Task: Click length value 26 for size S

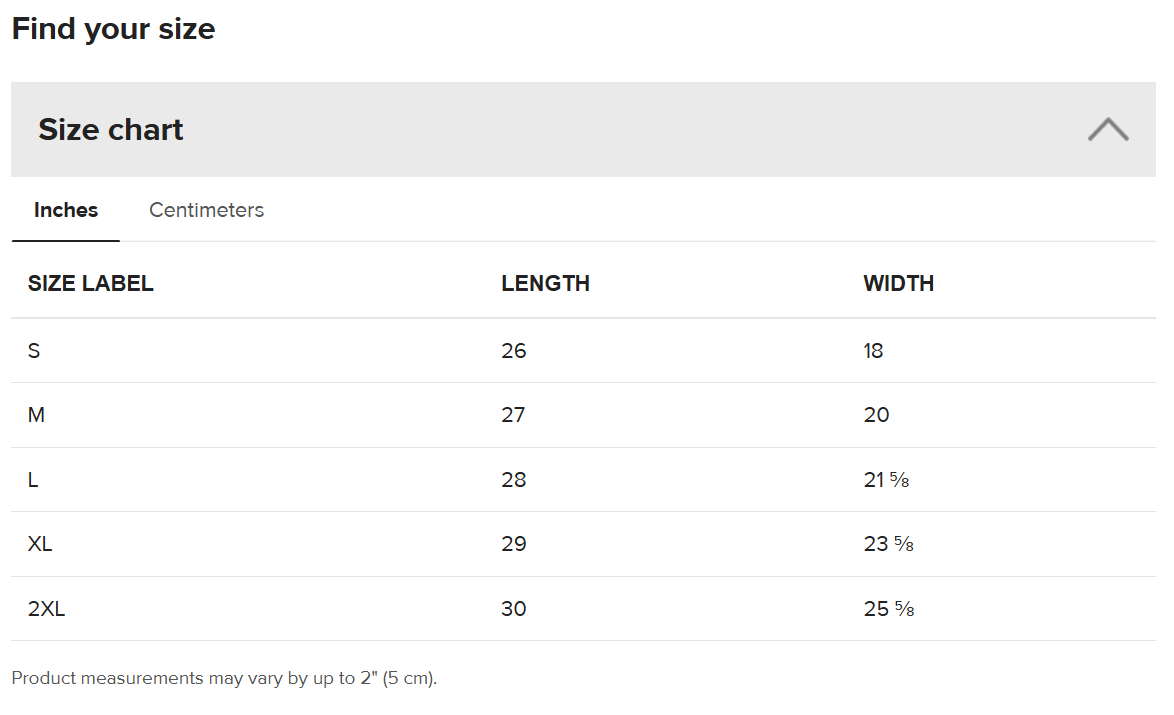Action: click(x=513, y=351)
